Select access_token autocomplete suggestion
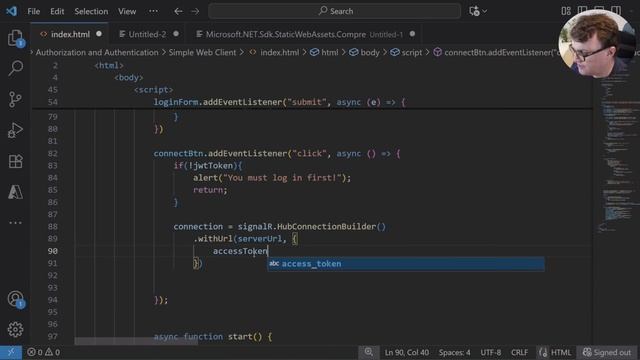 [x=406, y=264]
